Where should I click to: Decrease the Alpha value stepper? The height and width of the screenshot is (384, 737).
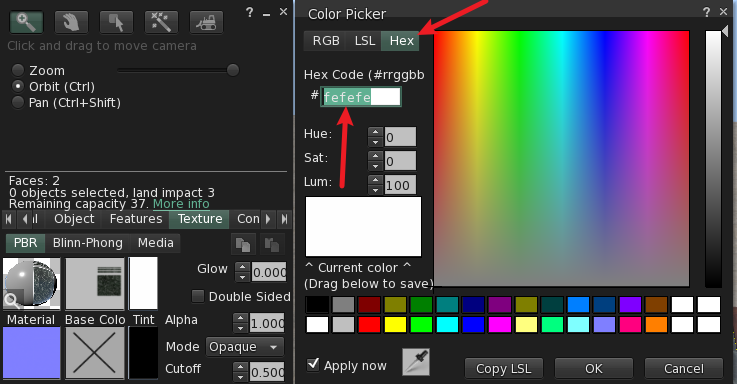(240, 328)
